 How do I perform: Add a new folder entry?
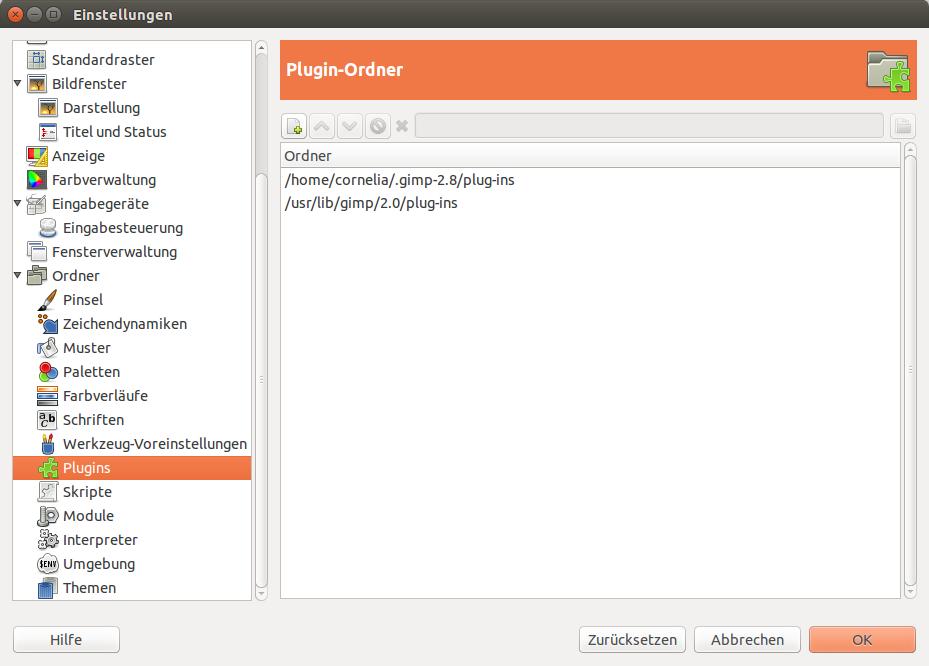[294, 126]
